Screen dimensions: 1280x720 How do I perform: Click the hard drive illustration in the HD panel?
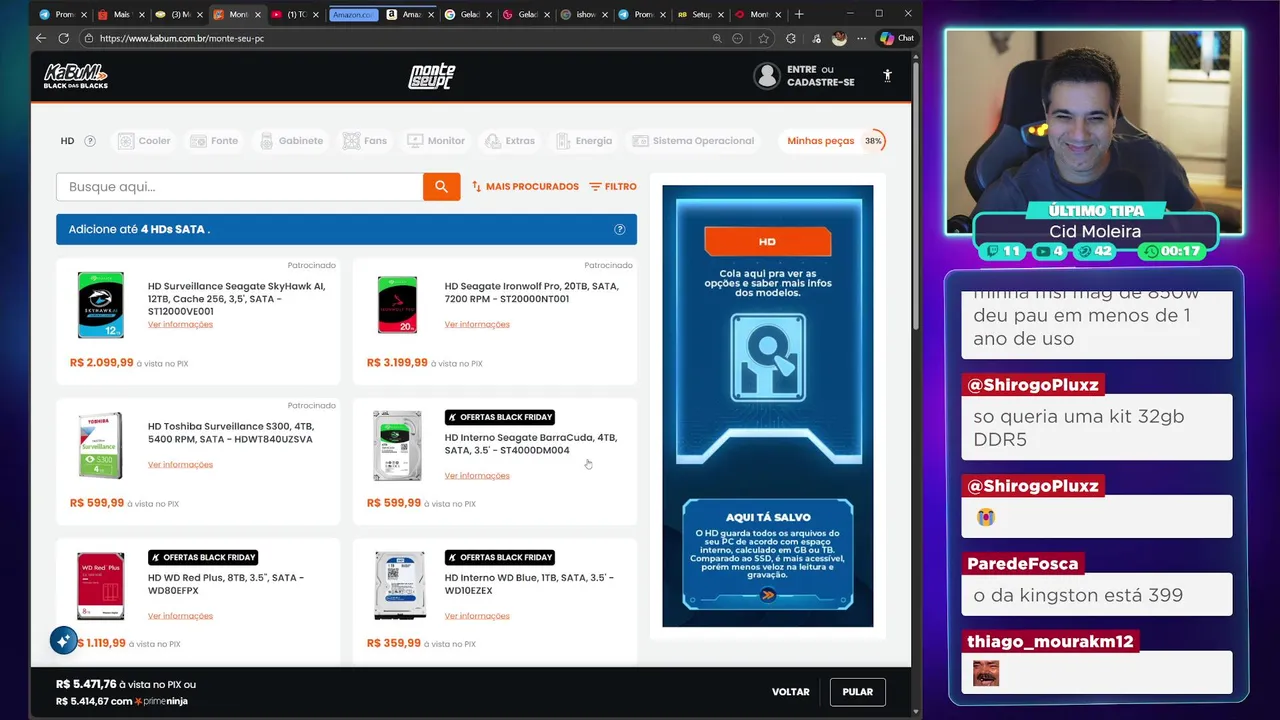point(767,358)
